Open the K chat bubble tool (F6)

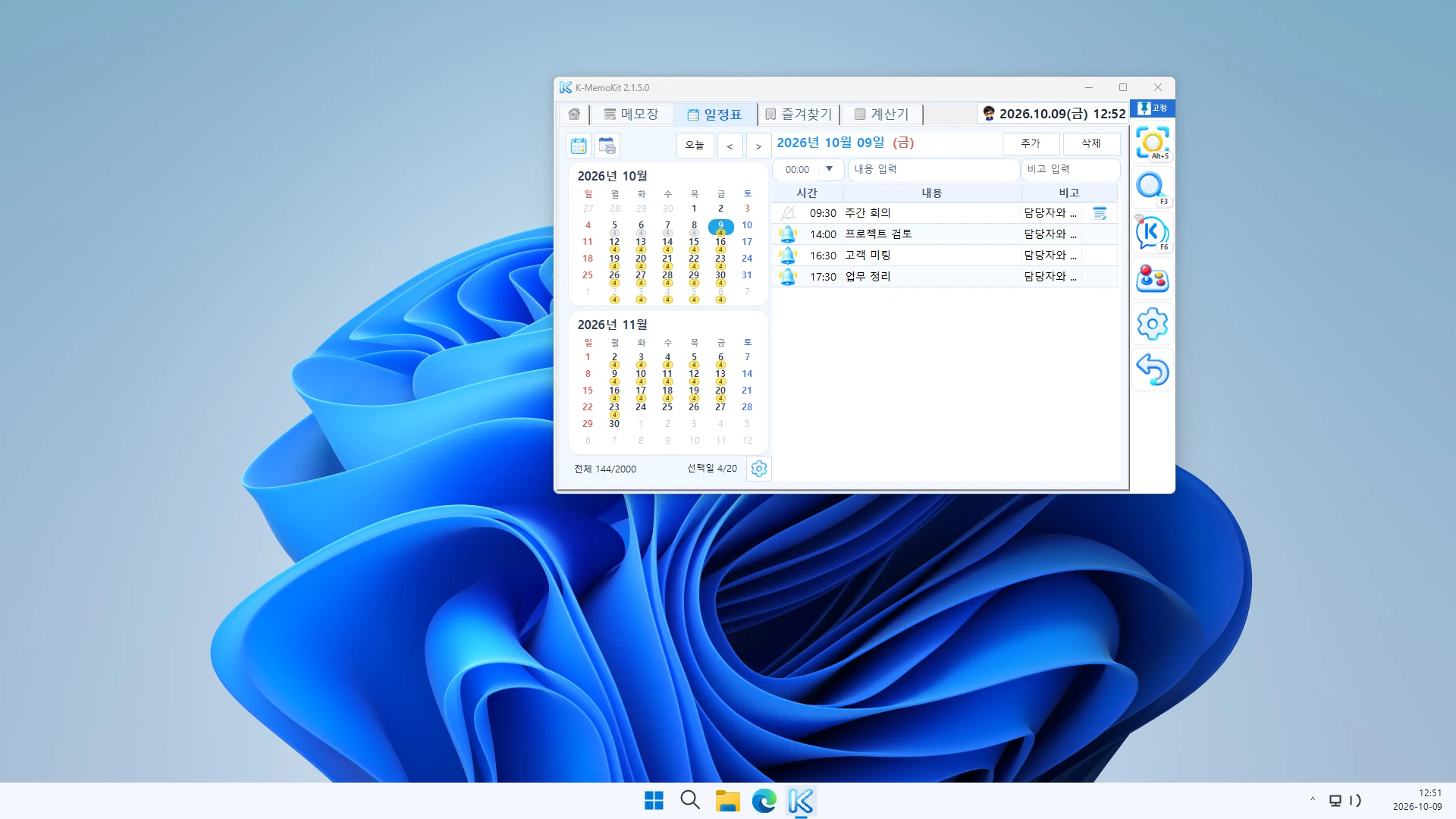(1153, 234)
